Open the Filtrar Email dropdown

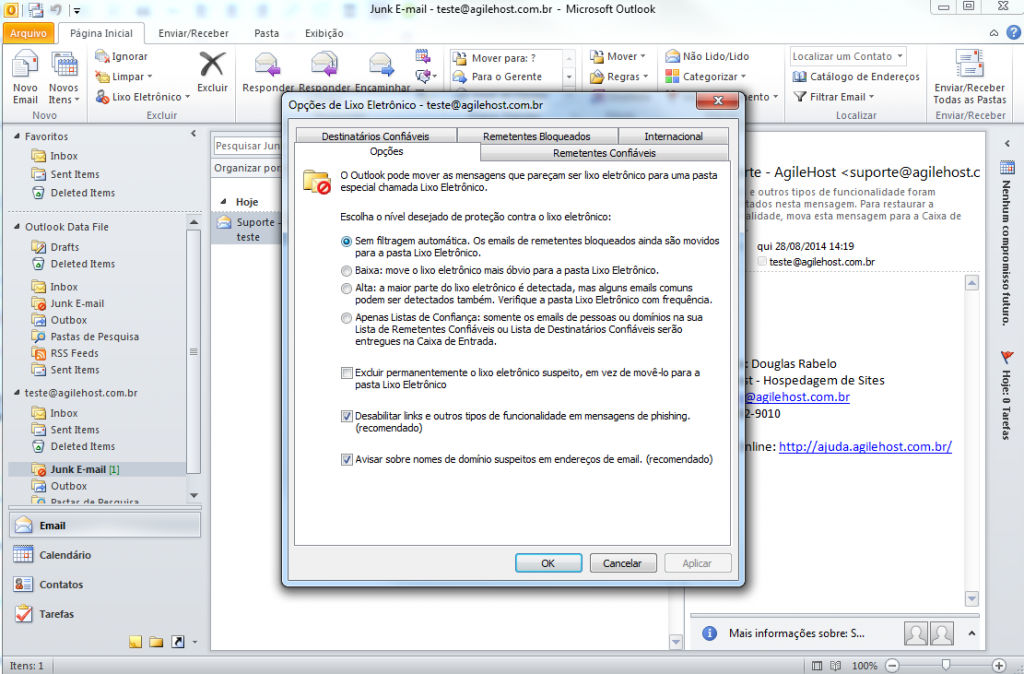click(x=833, y=97)
